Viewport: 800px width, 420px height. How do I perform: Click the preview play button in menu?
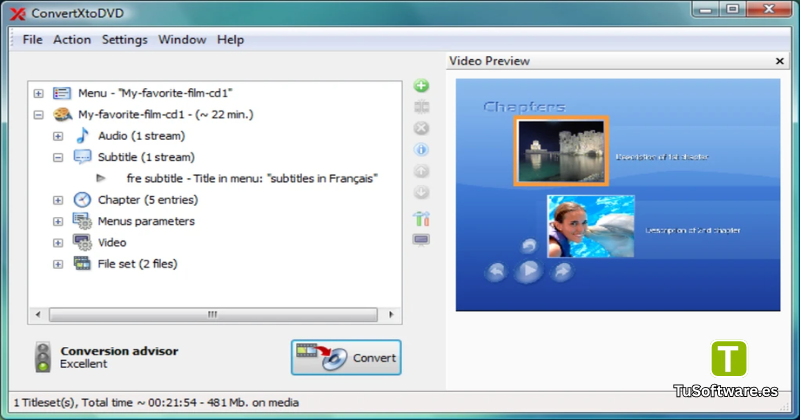point(529,270)
